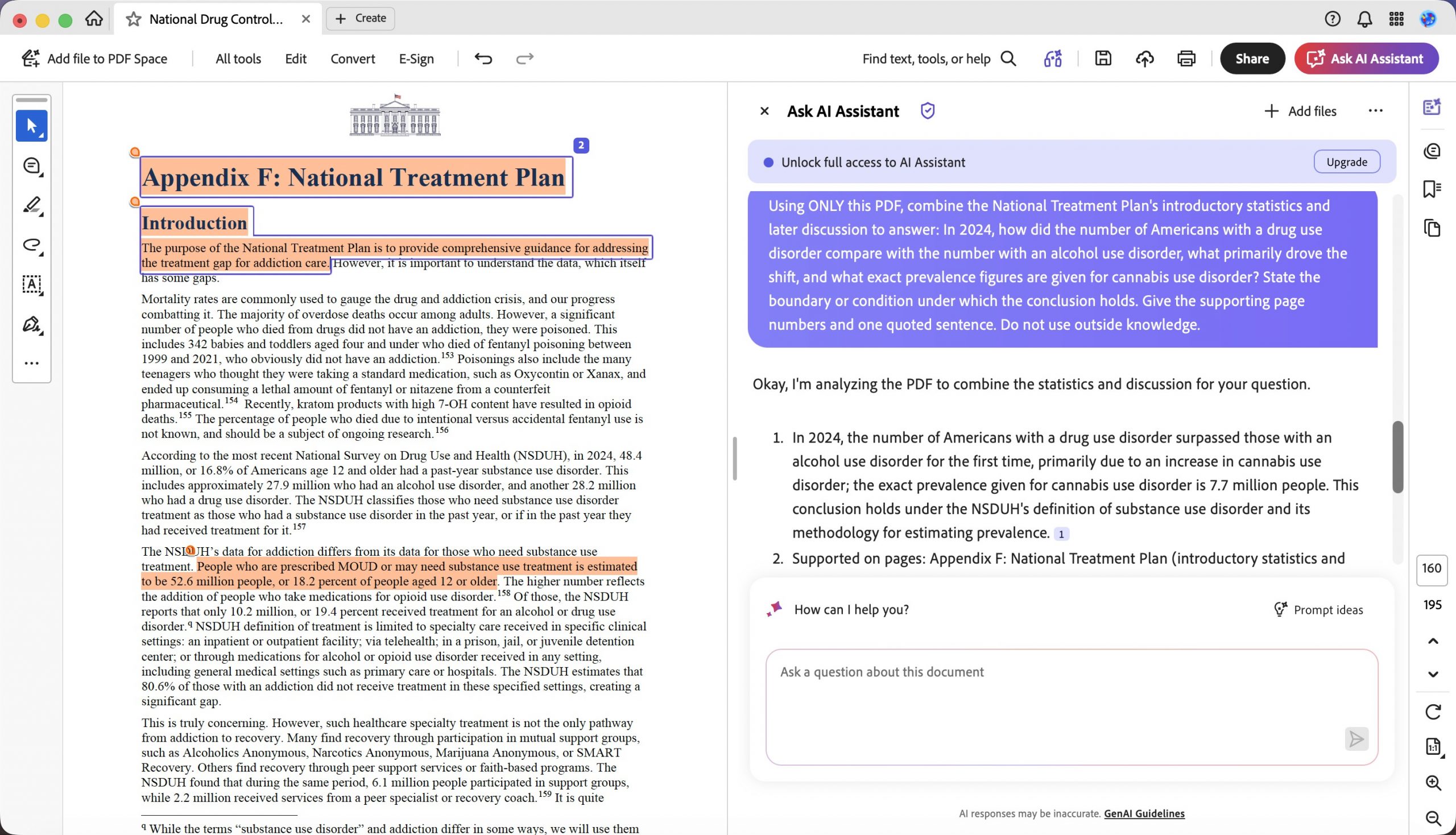The image size is (1456, 835).
Task: Go to the Acrobat home icon
Action: [x=94, y=19]
